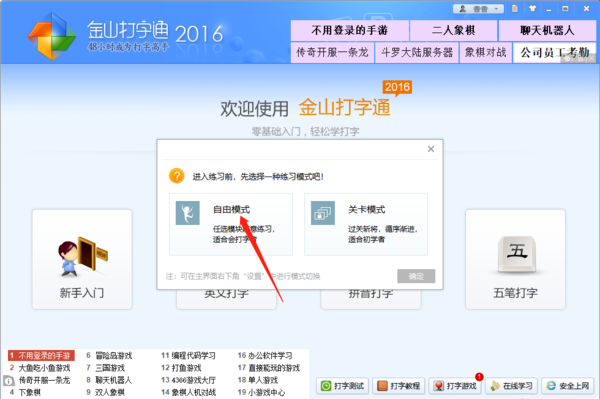This screenshot has width=600, height=399.
Task: Click numbered list item 8 聊天机器人
Action: pos(109,380)
